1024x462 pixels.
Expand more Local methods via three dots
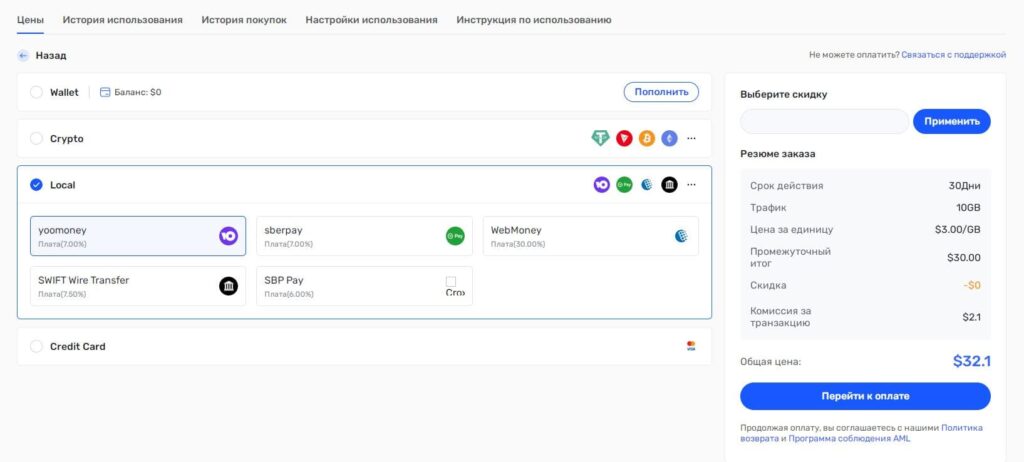(x=692, y=185)
